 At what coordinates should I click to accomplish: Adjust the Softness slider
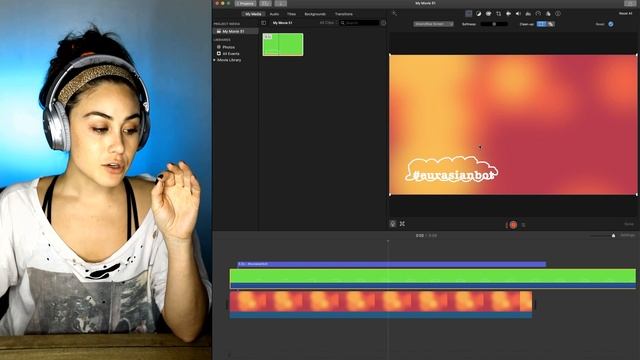pos(494,24)
